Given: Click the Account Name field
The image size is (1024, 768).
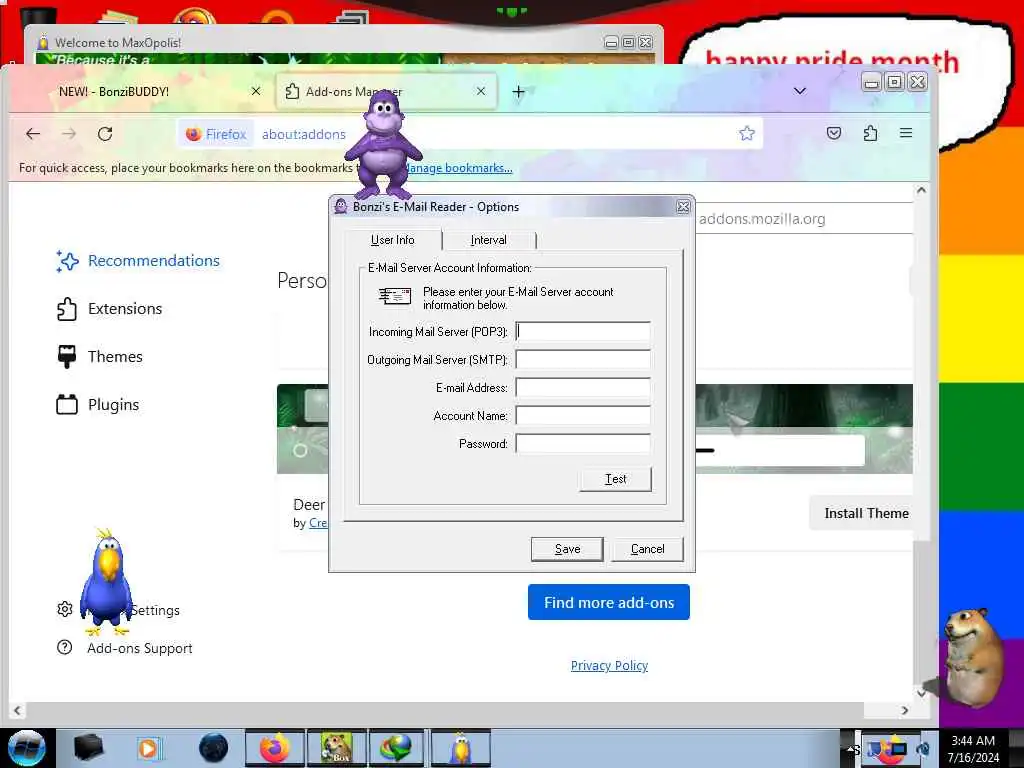Looking at the screenshot, I should 583,416.
